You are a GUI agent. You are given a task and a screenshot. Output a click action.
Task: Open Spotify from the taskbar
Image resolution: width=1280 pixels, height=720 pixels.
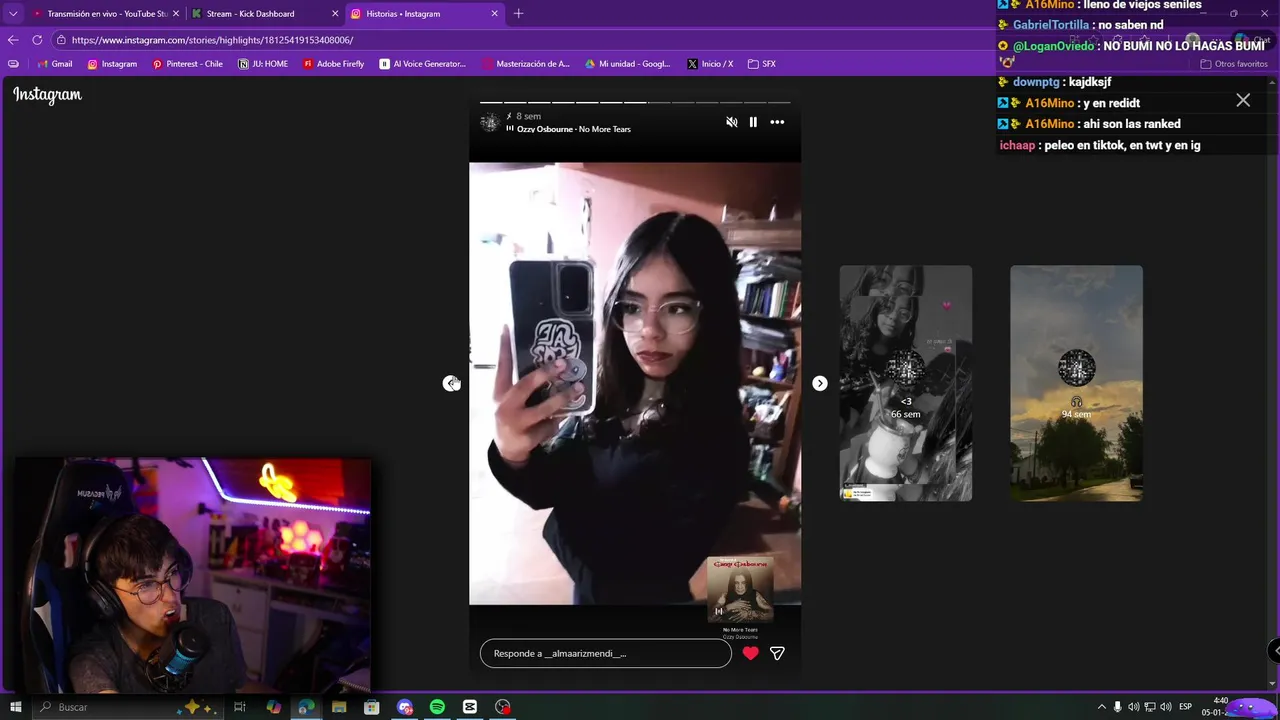coord(437,707)
